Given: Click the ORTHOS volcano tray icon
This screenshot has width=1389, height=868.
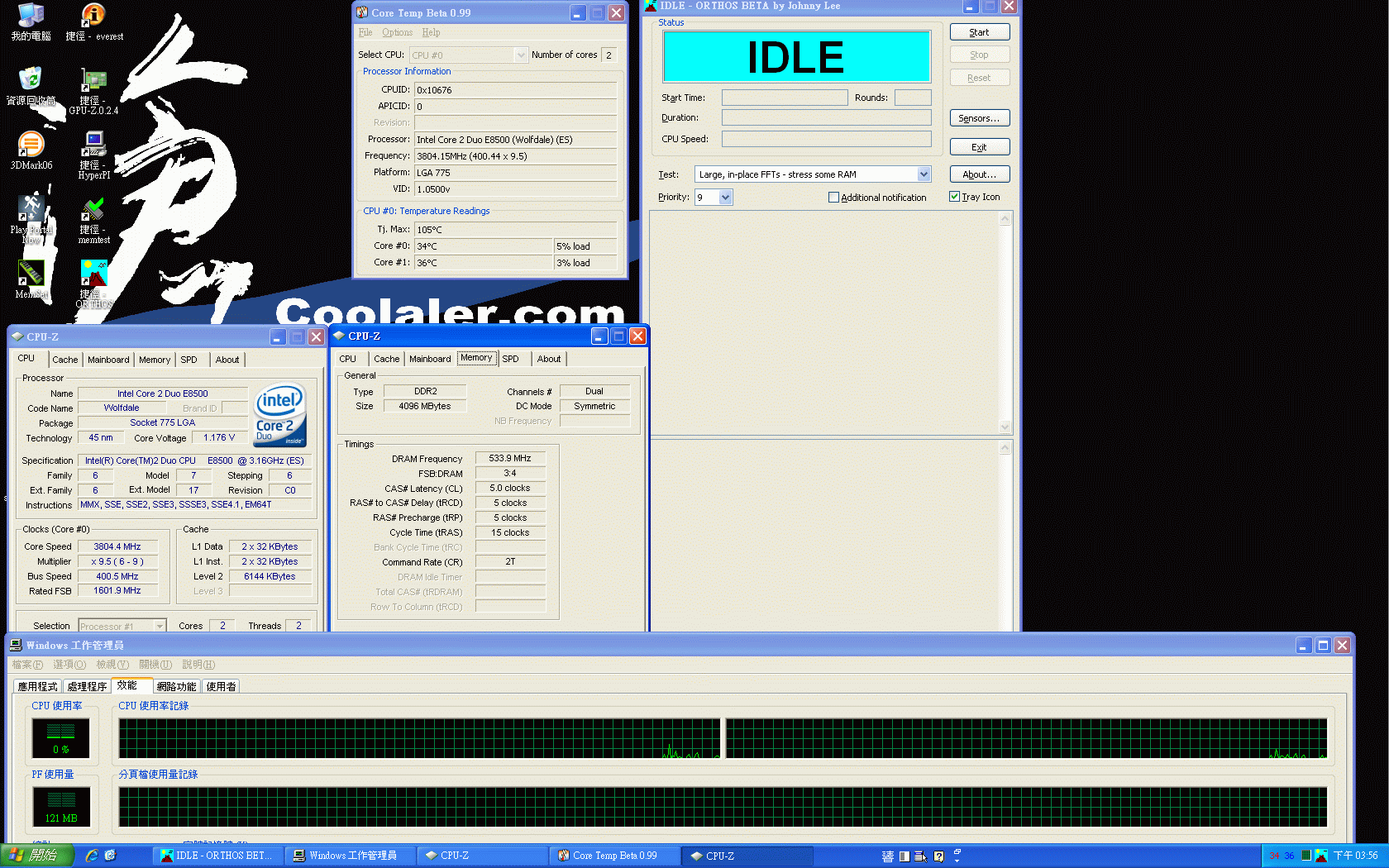Looking at the screenshot, I should pyautogui.click(x=1321, y=856).
